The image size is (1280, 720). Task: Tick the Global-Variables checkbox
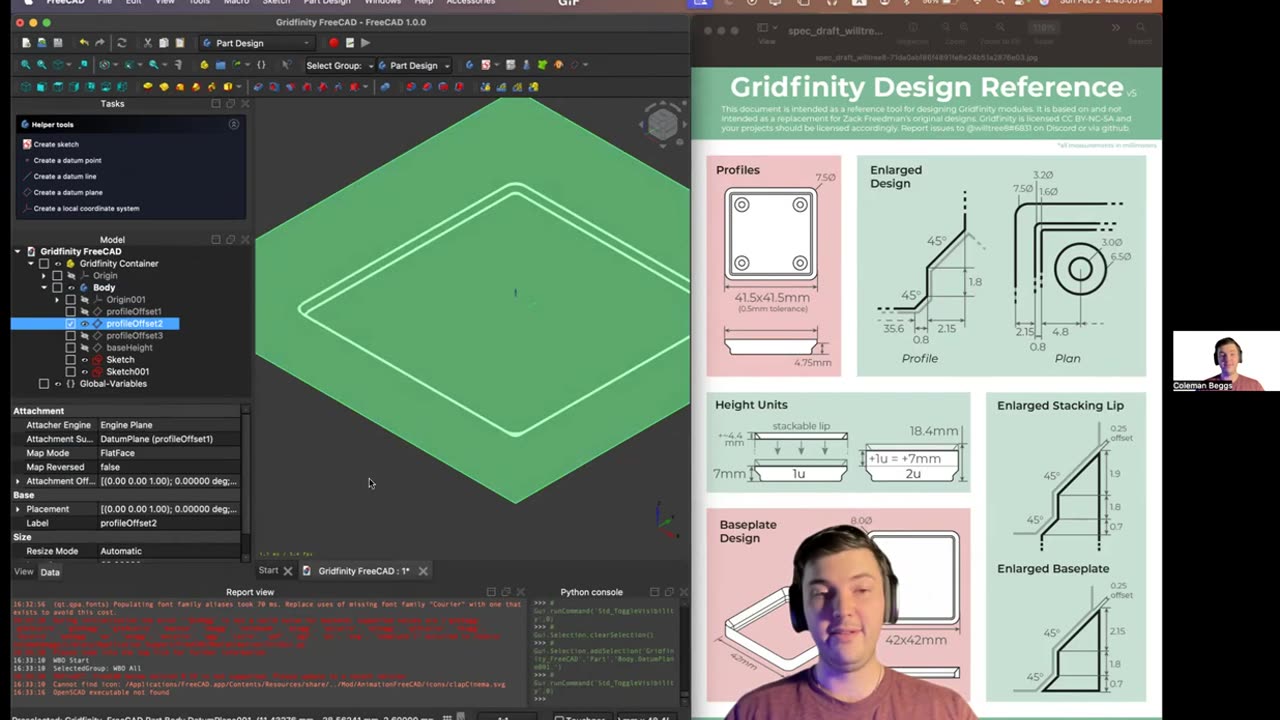(x=44, y=384)
